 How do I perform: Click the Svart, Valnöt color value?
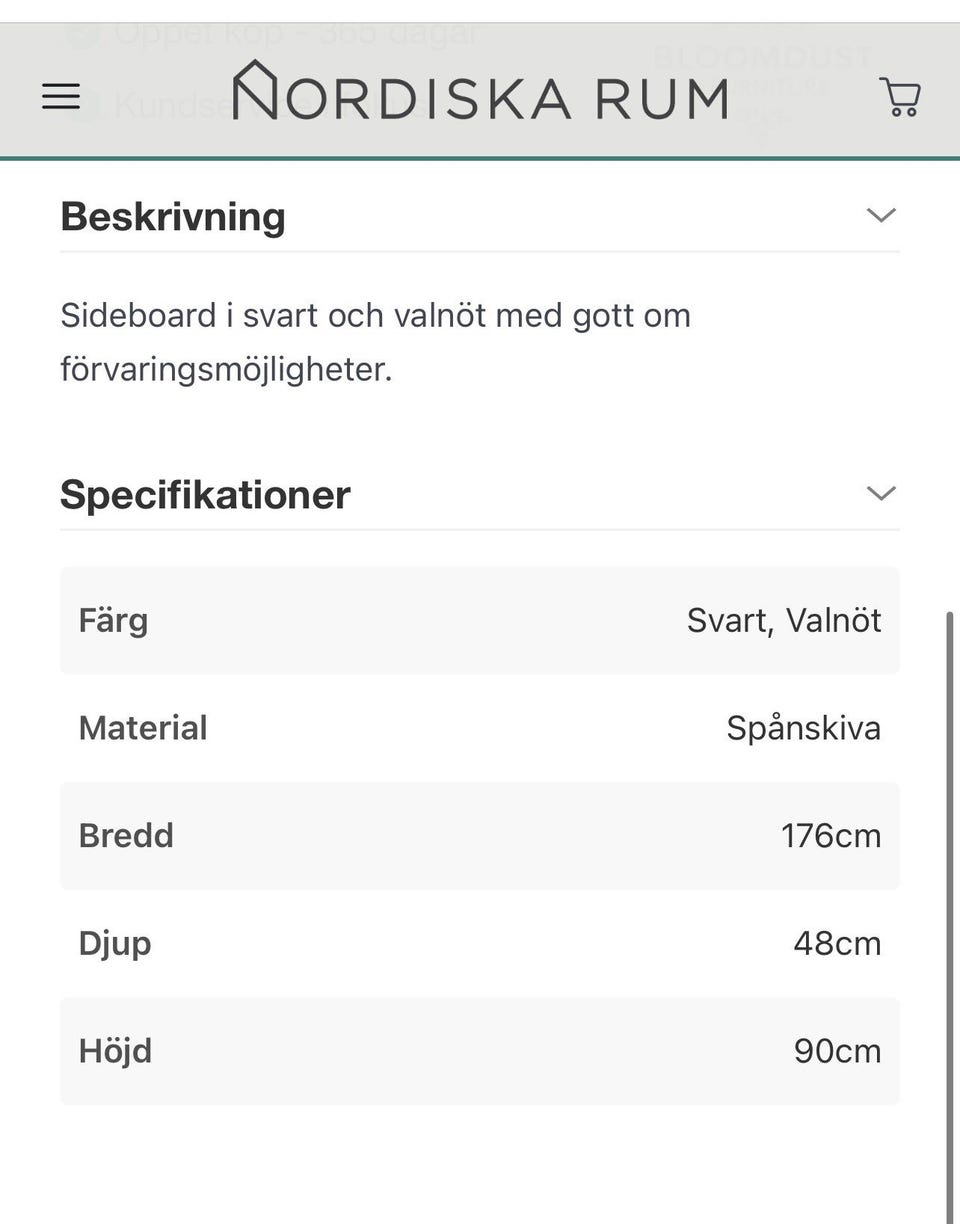[784, 620]
